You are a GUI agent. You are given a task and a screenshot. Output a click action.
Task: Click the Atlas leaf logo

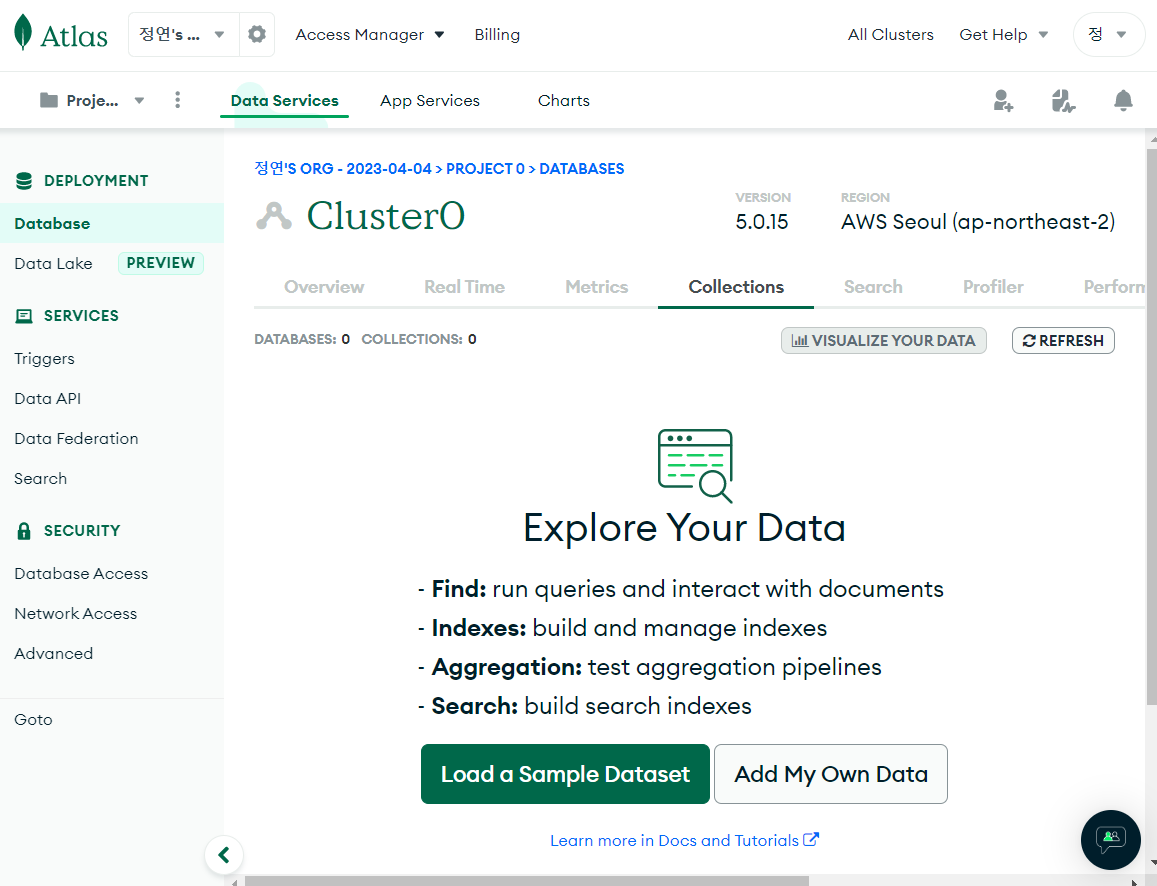[24, 32]
